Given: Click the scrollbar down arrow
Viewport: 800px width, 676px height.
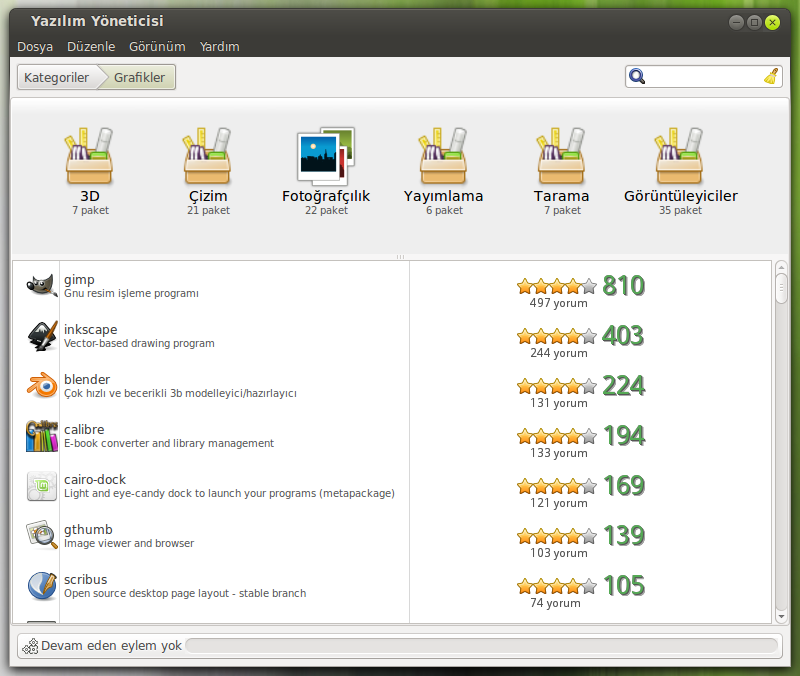Looking at the screenshot, I should pyautogui.click(x=781, y=616).
